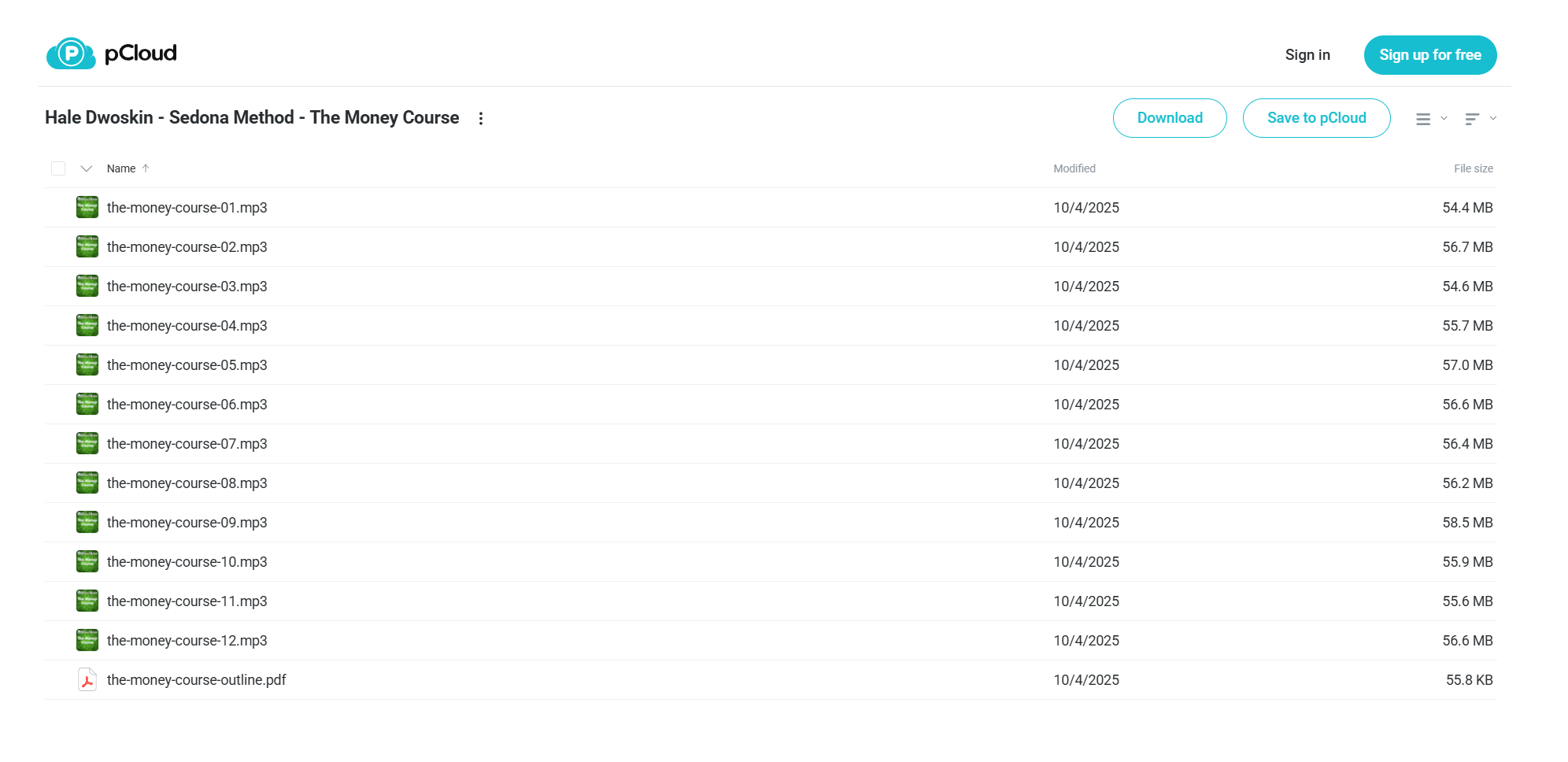Open the-money-course-06.mp3 file name

(187, 405)
